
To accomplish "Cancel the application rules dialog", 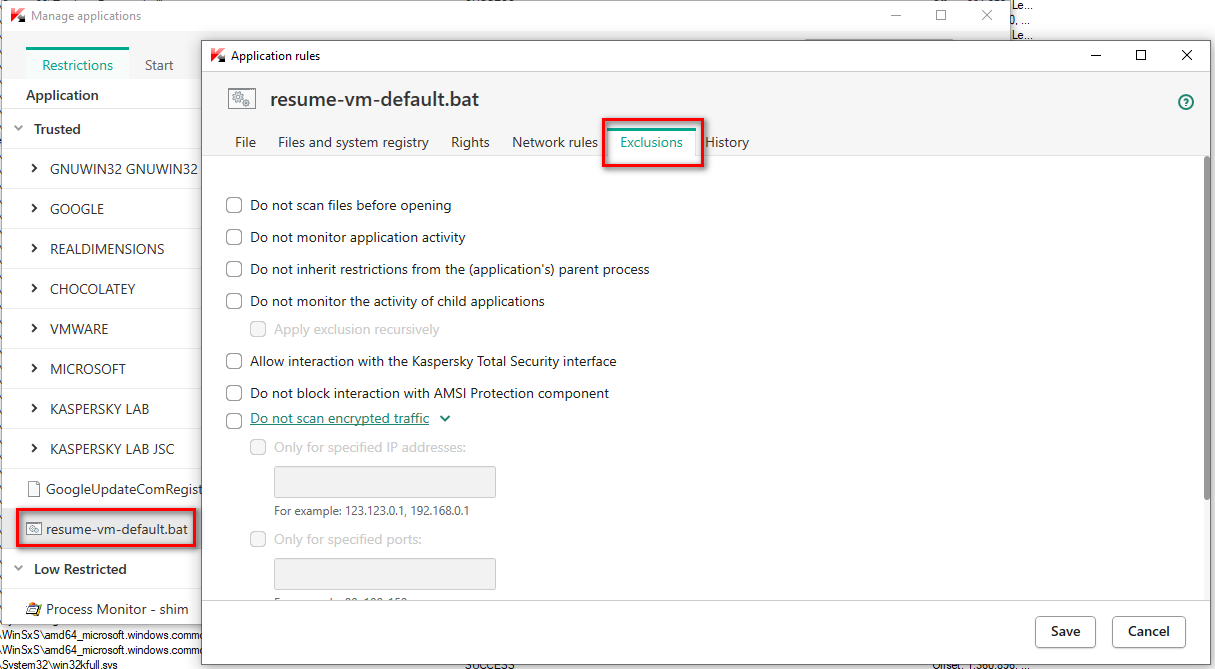I will pos(1148,631).
